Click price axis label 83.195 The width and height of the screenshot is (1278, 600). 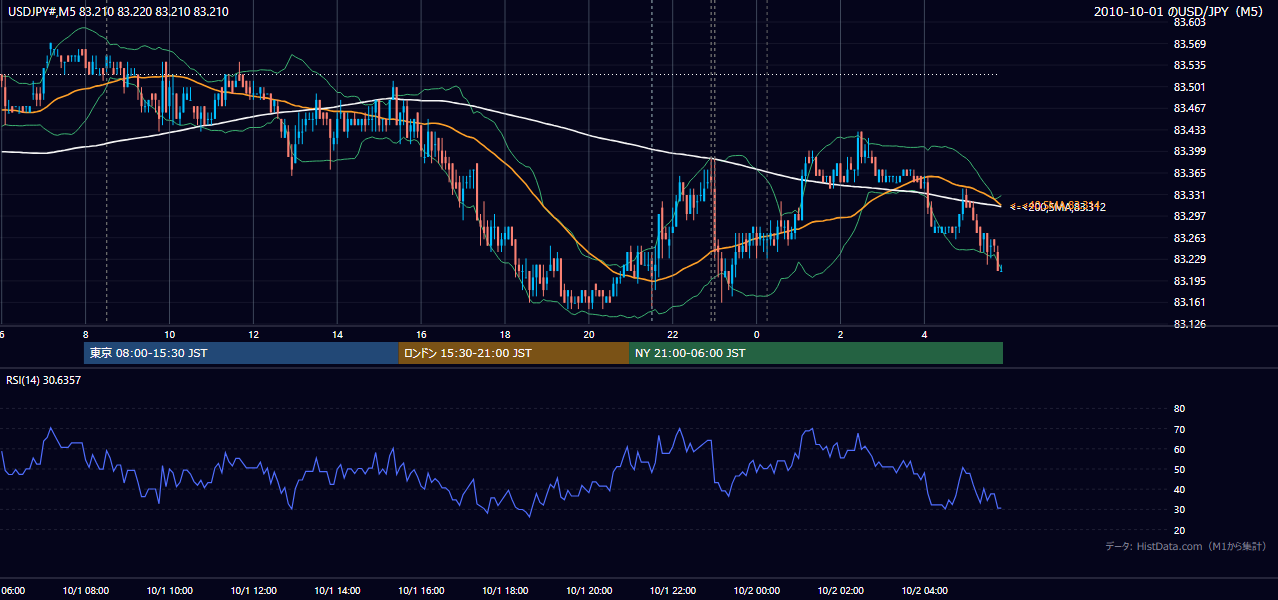coord(1189,282)
